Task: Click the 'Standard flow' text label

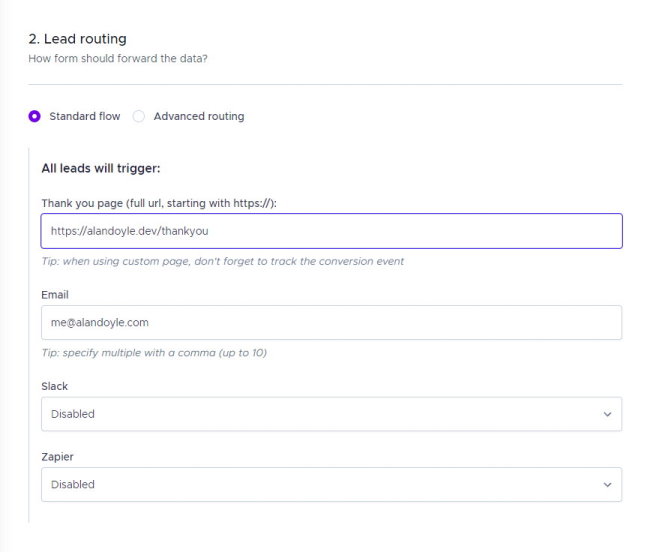Action: tap(85, 116)
